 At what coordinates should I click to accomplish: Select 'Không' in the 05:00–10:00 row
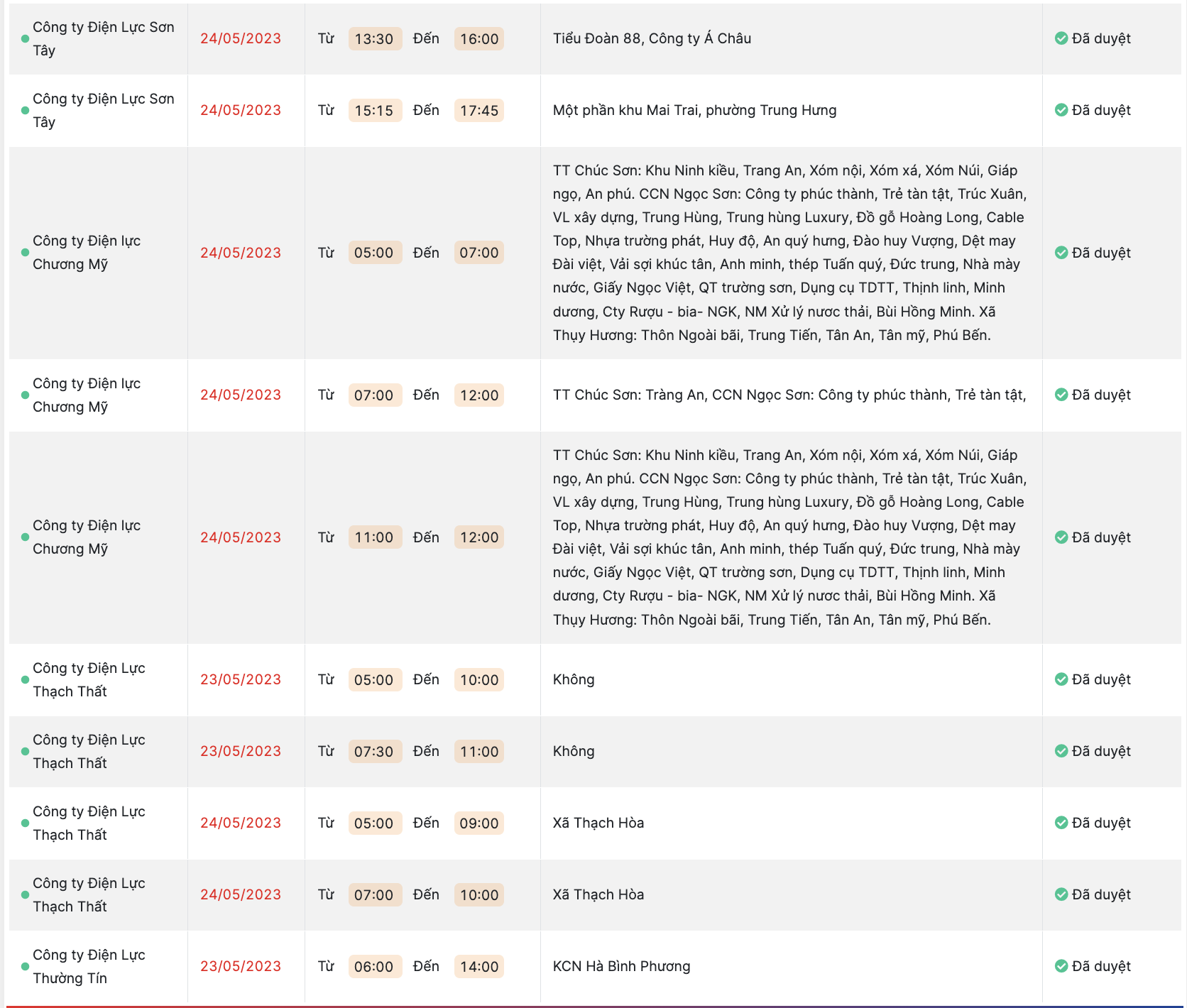(x=574, y=679)
